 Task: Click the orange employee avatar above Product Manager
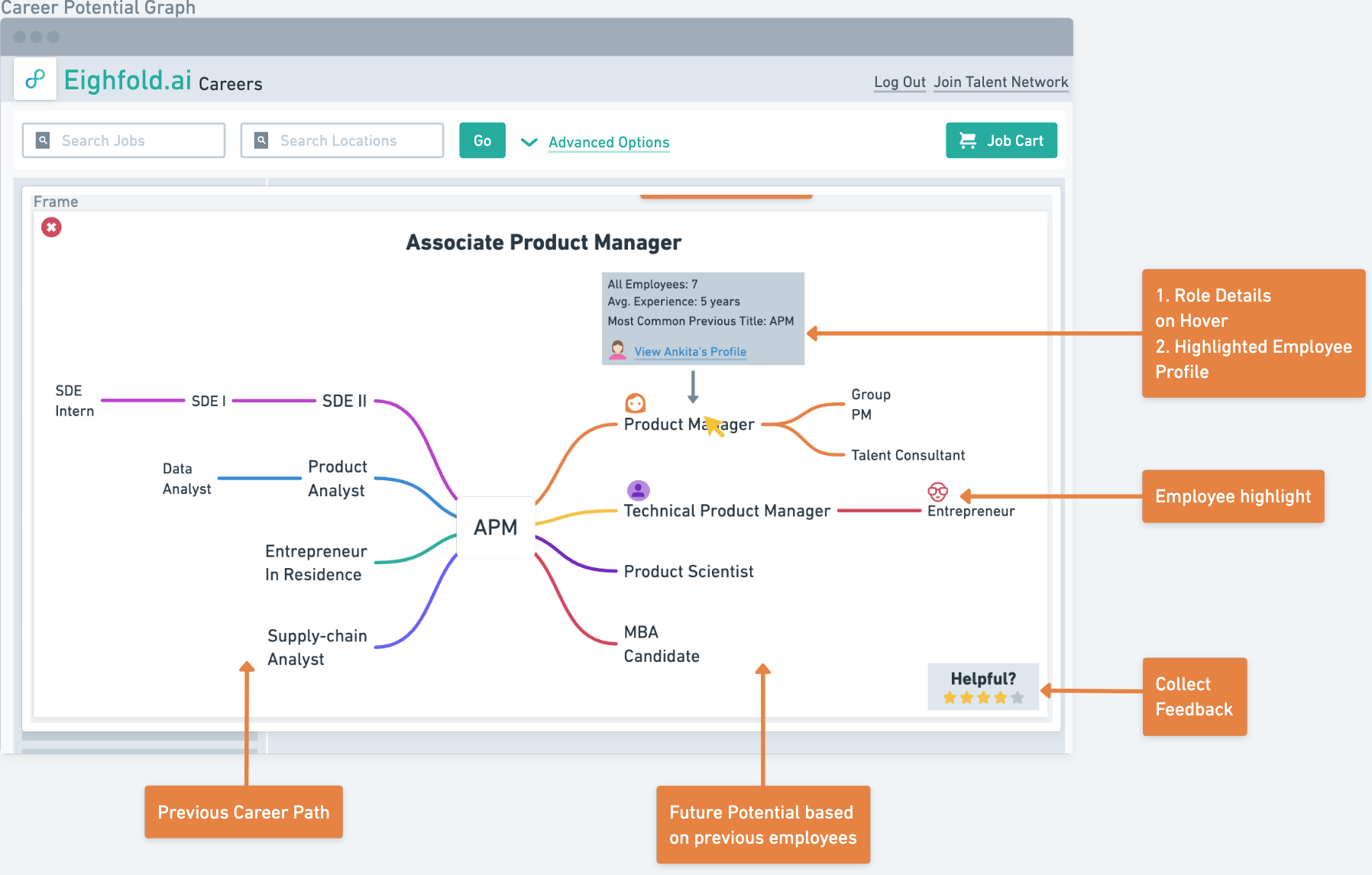(x=636, y=402)
